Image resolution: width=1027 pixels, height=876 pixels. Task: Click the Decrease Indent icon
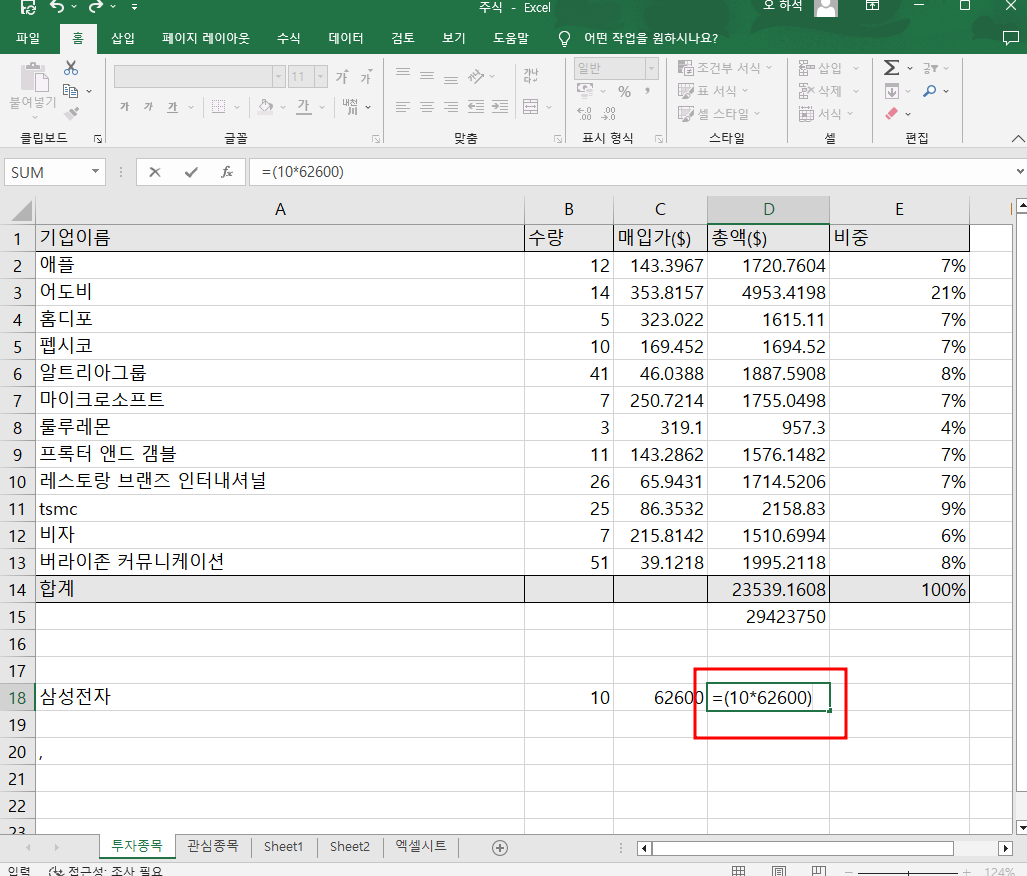(476, 106)
